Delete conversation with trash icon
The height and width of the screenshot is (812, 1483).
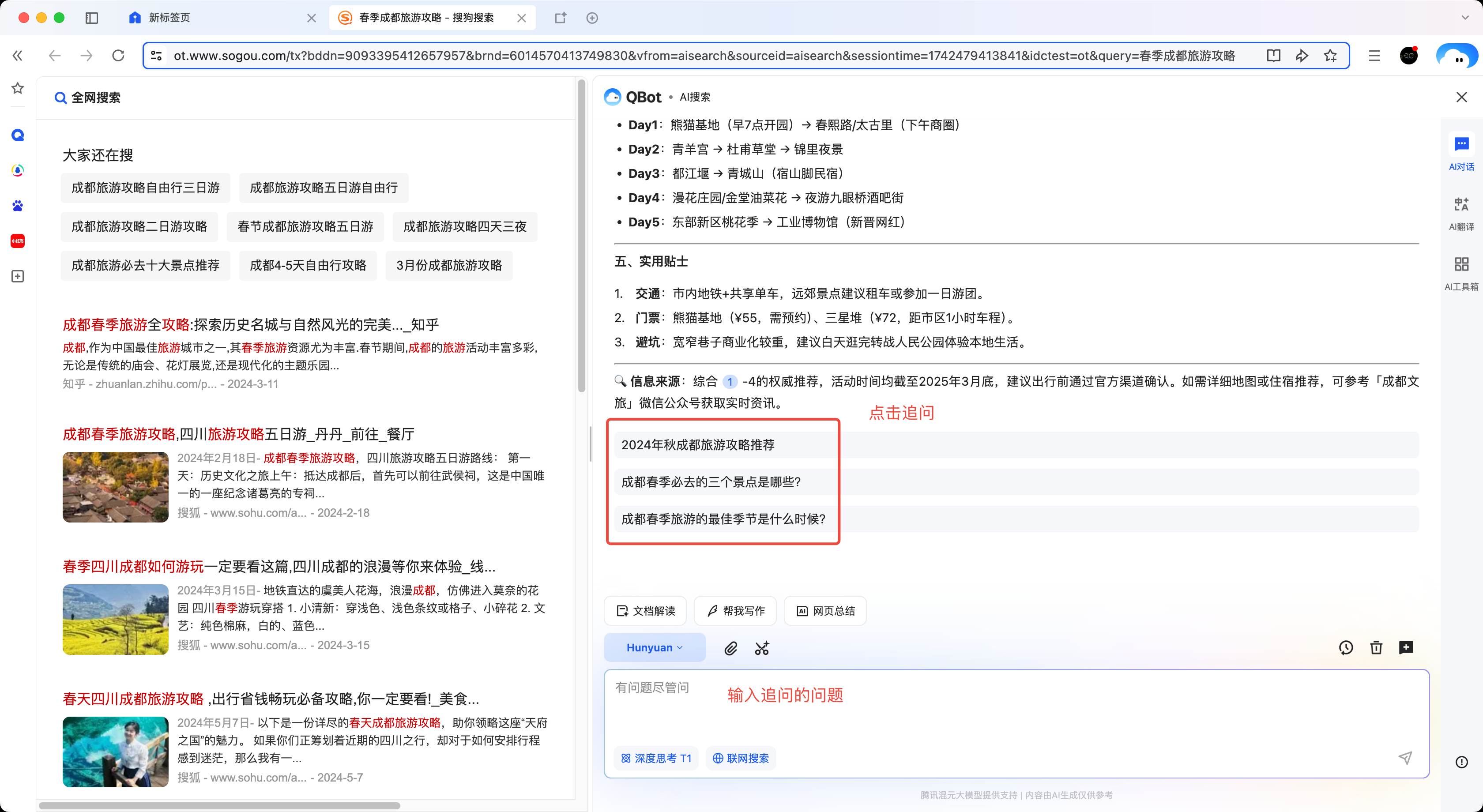coord(1376,647)
